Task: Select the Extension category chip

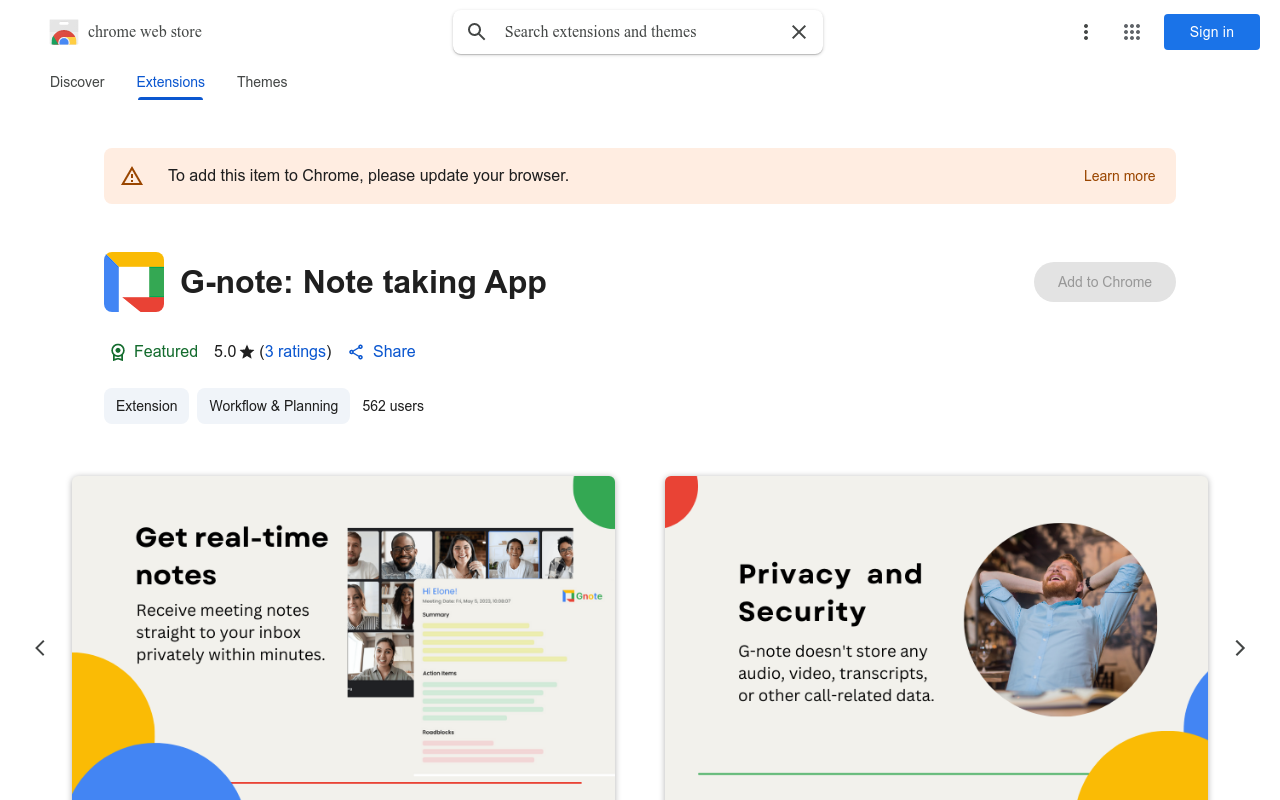Action: click(146, 406)
